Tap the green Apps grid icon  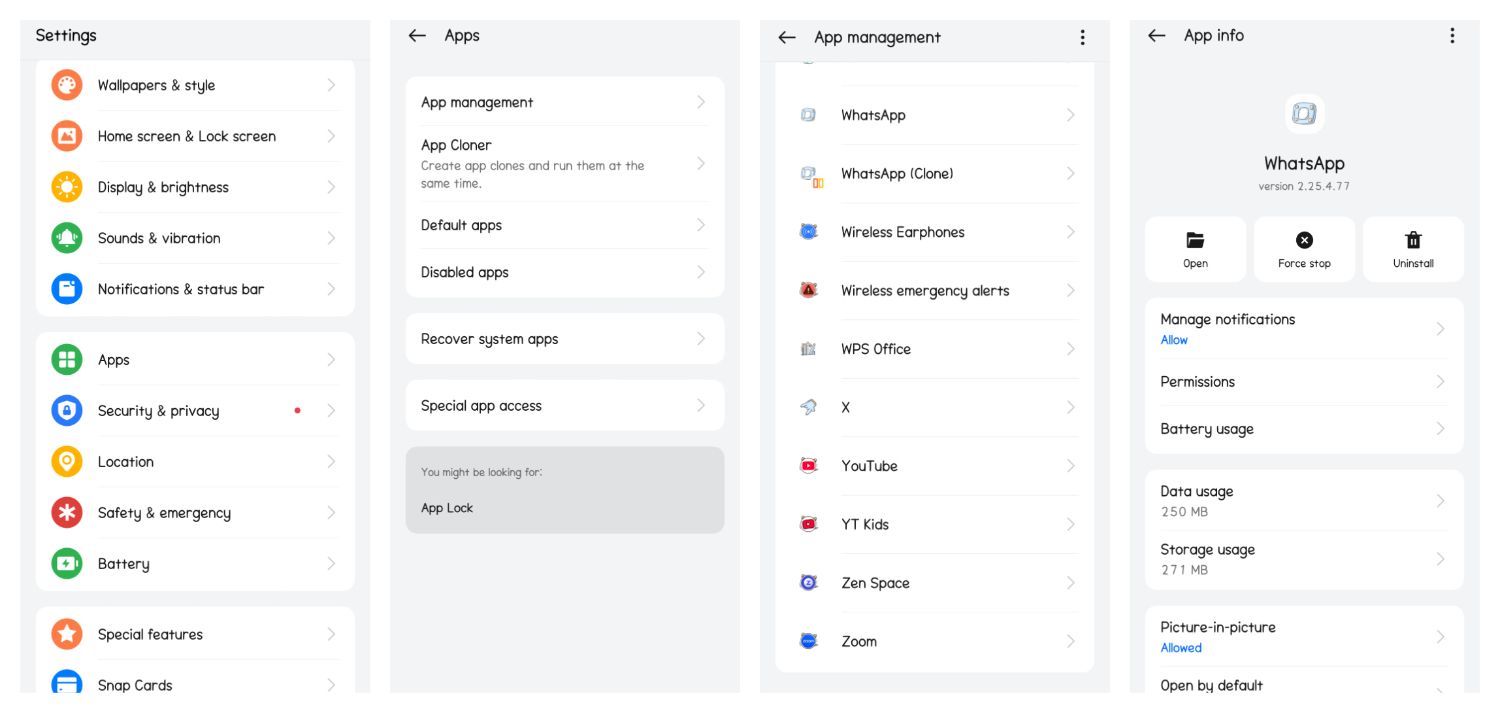67,360
